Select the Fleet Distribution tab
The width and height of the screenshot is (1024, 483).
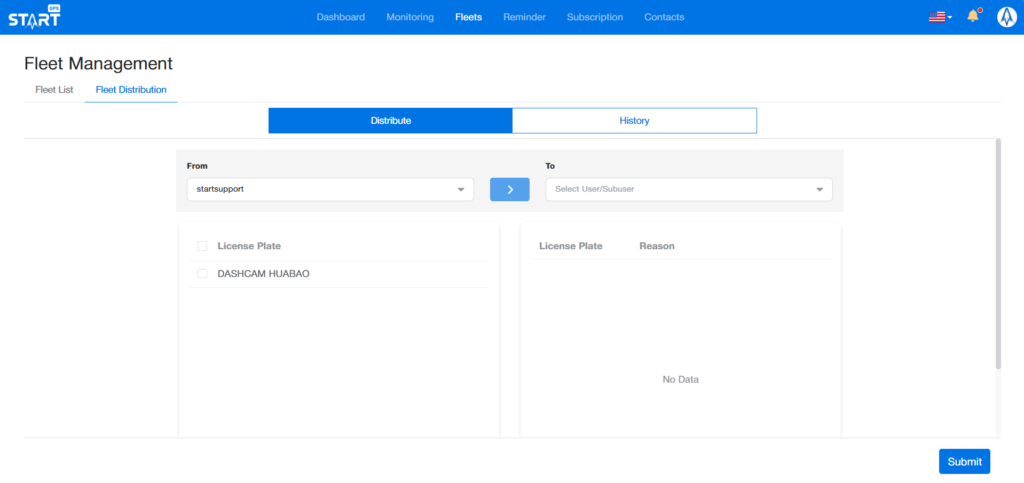(x=131, y=90)
